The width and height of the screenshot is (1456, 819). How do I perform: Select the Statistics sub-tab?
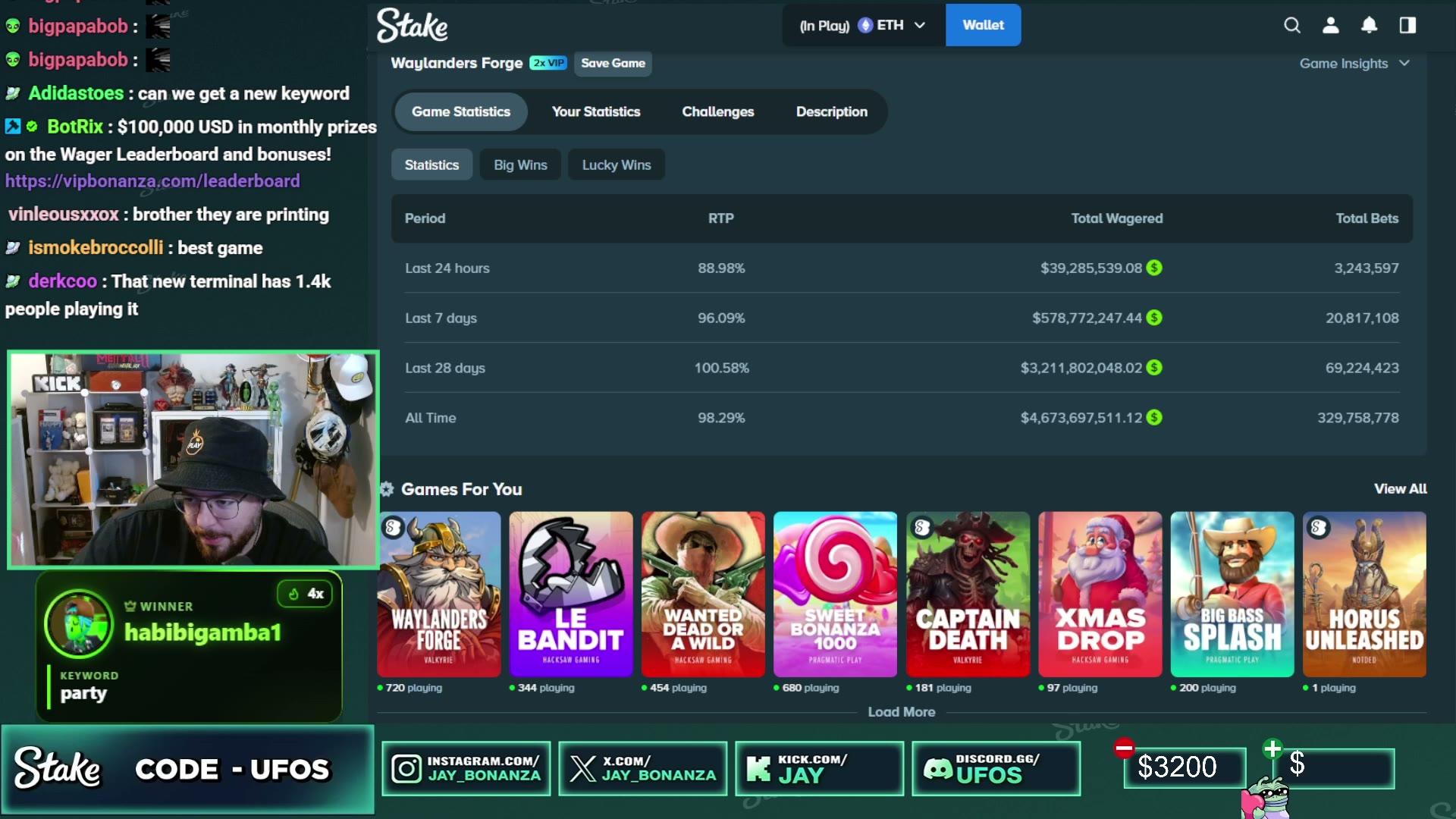(x=431, y=165)
